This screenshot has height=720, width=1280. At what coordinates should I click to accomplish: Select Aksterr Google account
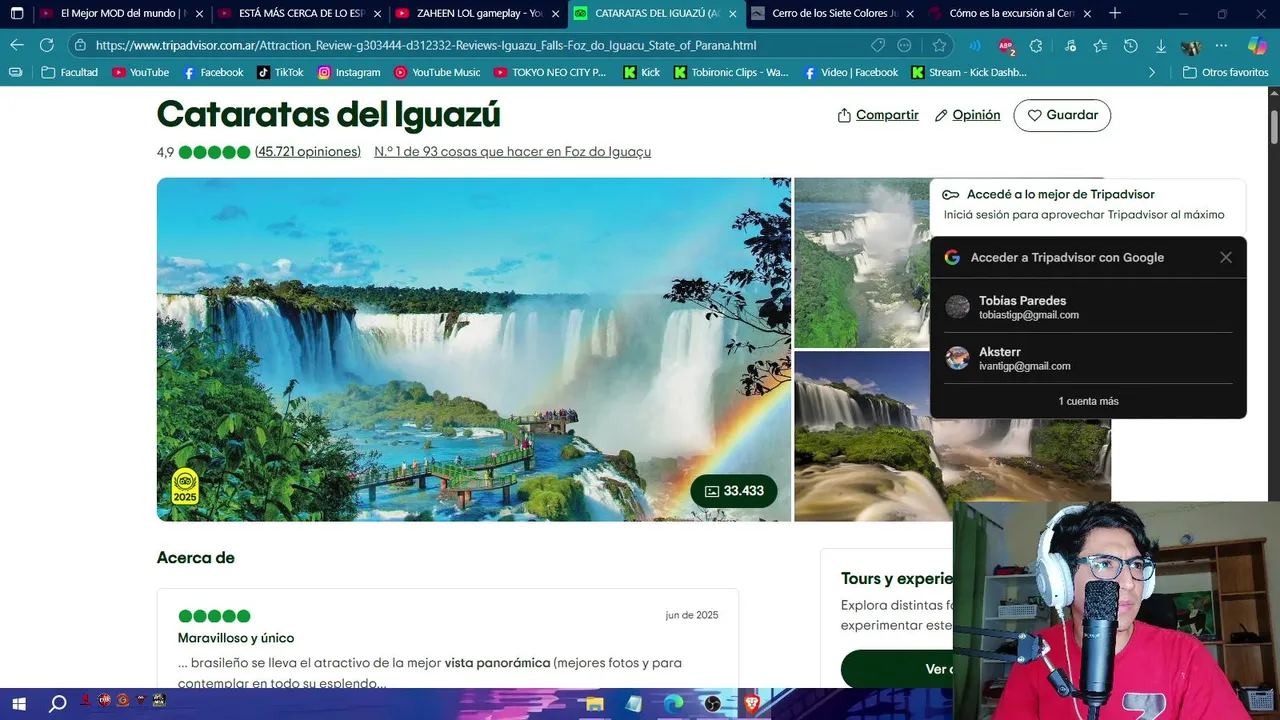click(x=1088, y=358)
